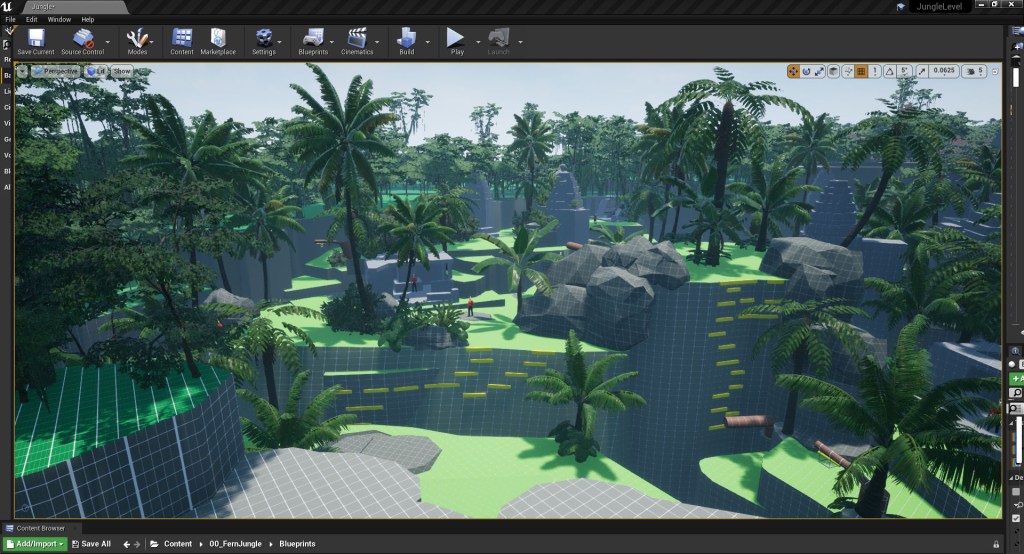This screenshot has height=554, width=1024.
Task: Select the scale gizmo tool in viewport
Action: [820, 71]
